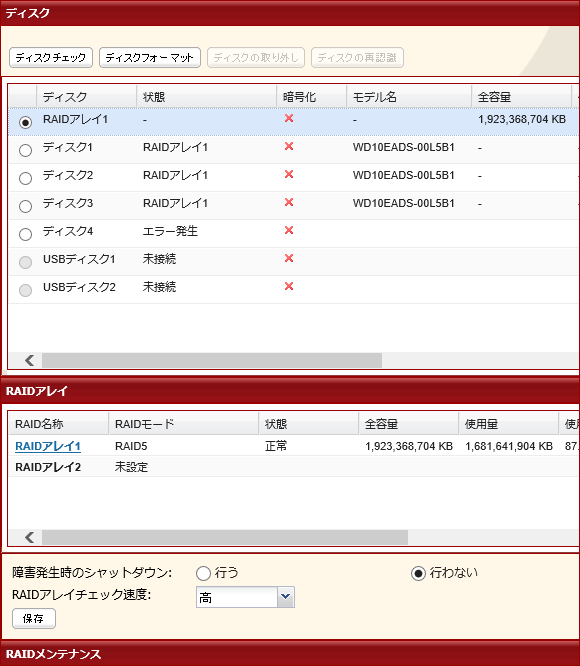Click the disk table horizontal scrollbar

212,361
